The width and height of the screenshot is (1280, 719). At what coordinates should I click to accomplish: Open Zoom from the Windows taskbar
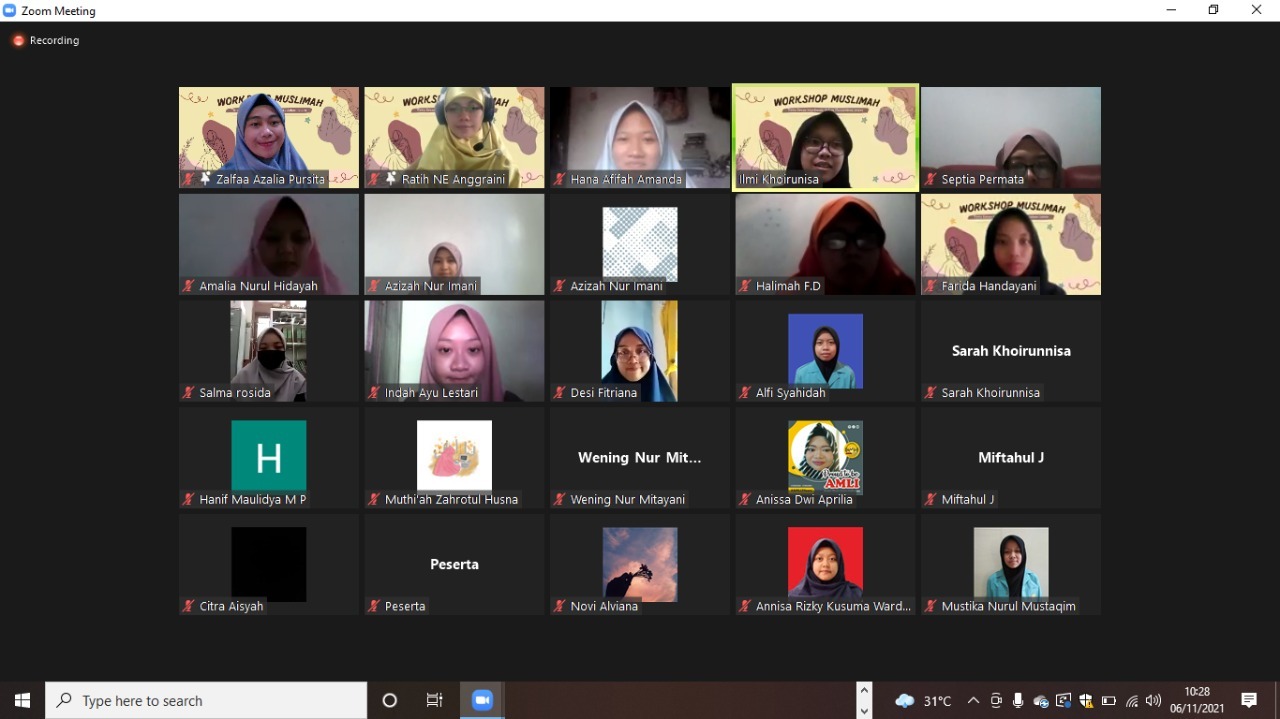[x=482, y=700]
